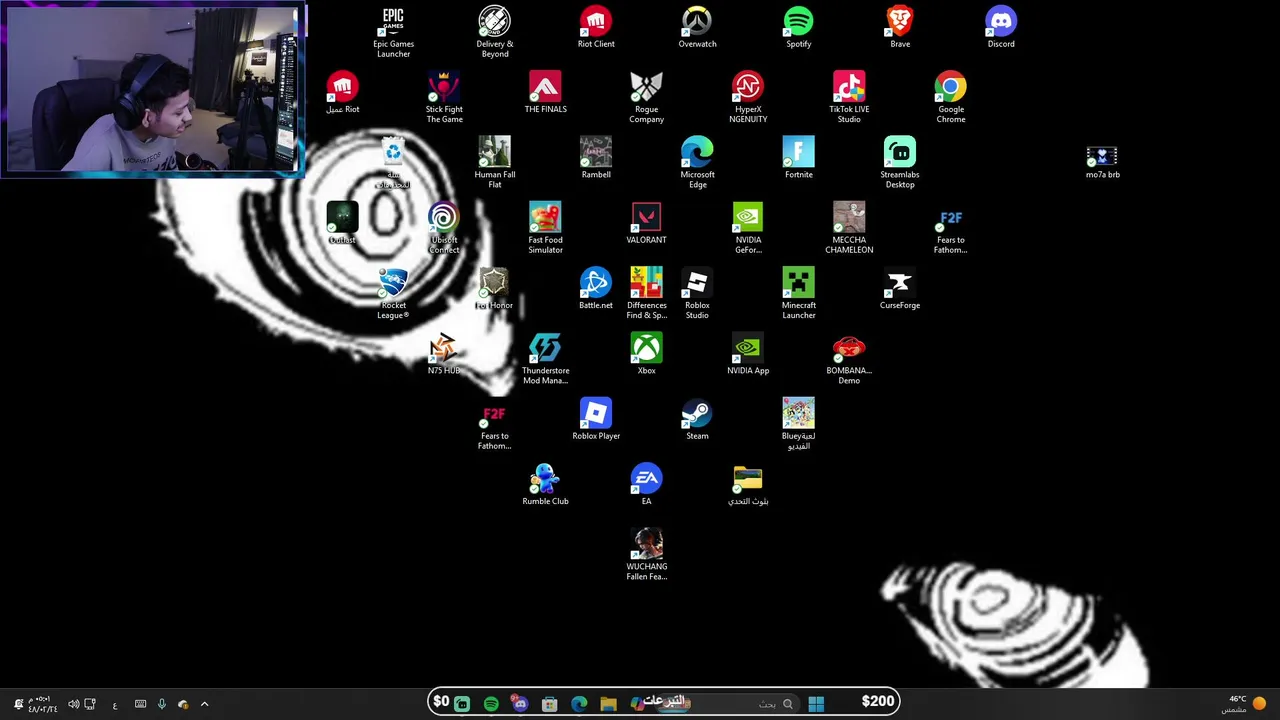The image size is (1280, 720).
Task: Select the عميل Riot desktop shortcut
Action: (x=342, y=93)
